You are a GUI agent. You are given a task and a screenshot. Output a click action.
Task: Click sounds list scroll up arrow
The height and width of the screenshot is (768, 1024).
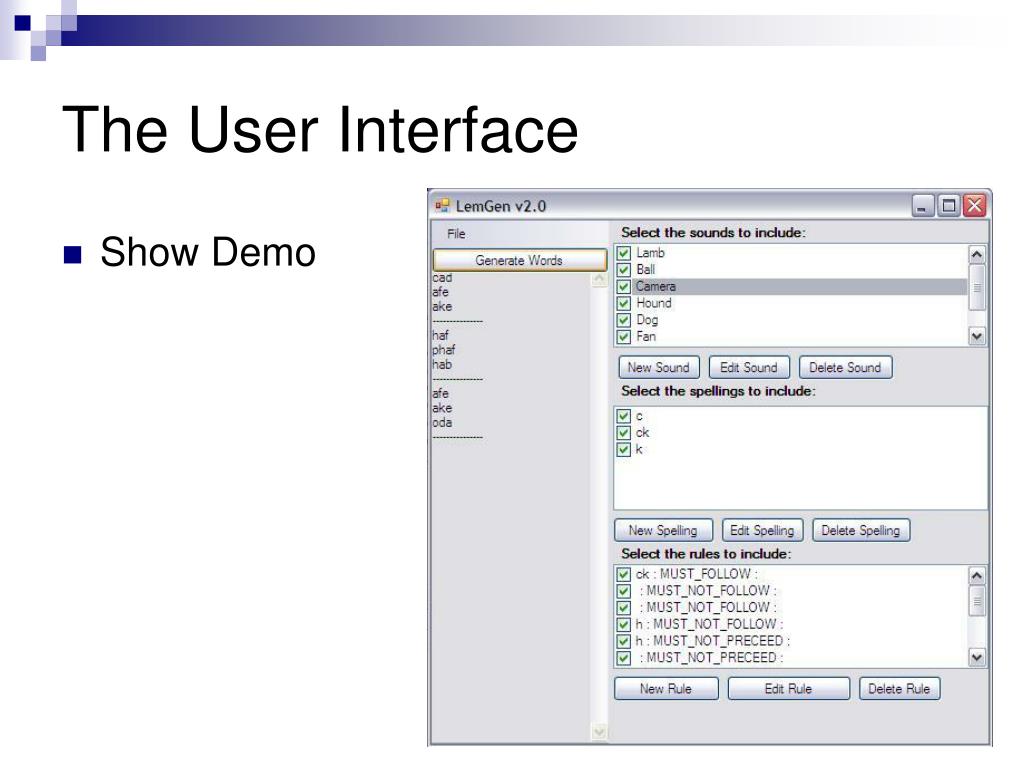tap(977, 254)
